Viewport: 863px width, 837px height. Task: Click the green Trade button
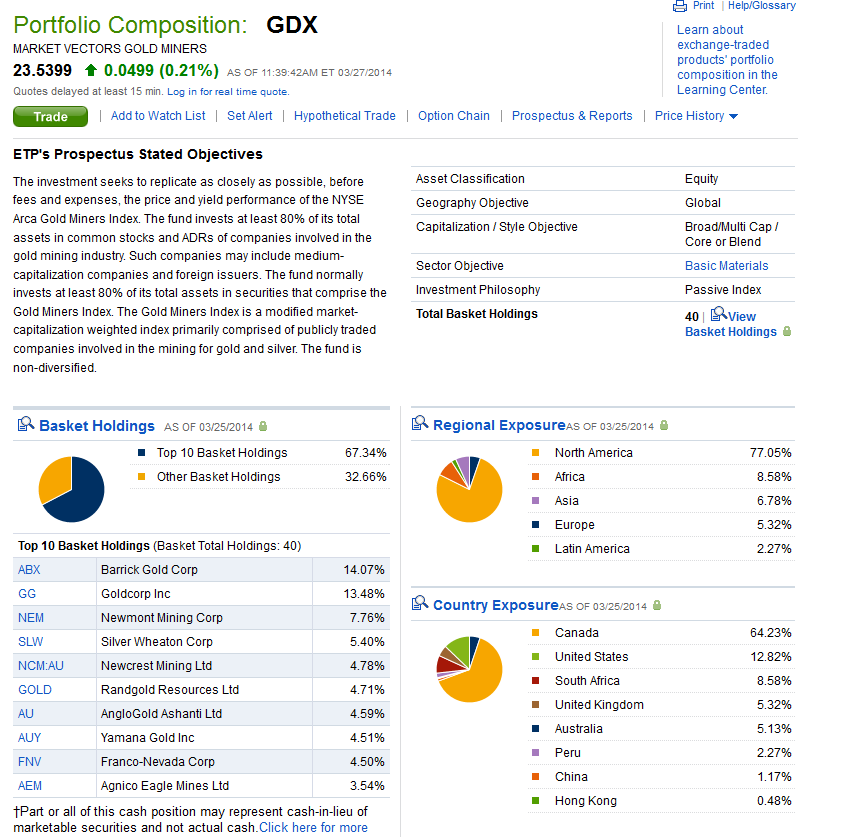pos(50,116)
